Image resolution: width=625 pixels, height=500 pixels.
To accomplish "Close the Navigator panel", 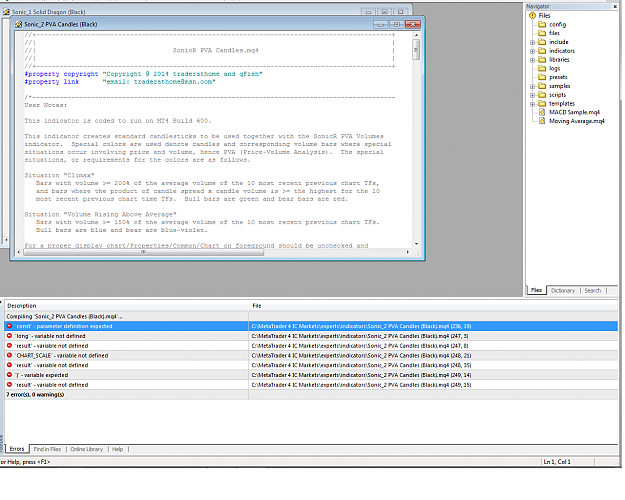I will click(615, 6).
